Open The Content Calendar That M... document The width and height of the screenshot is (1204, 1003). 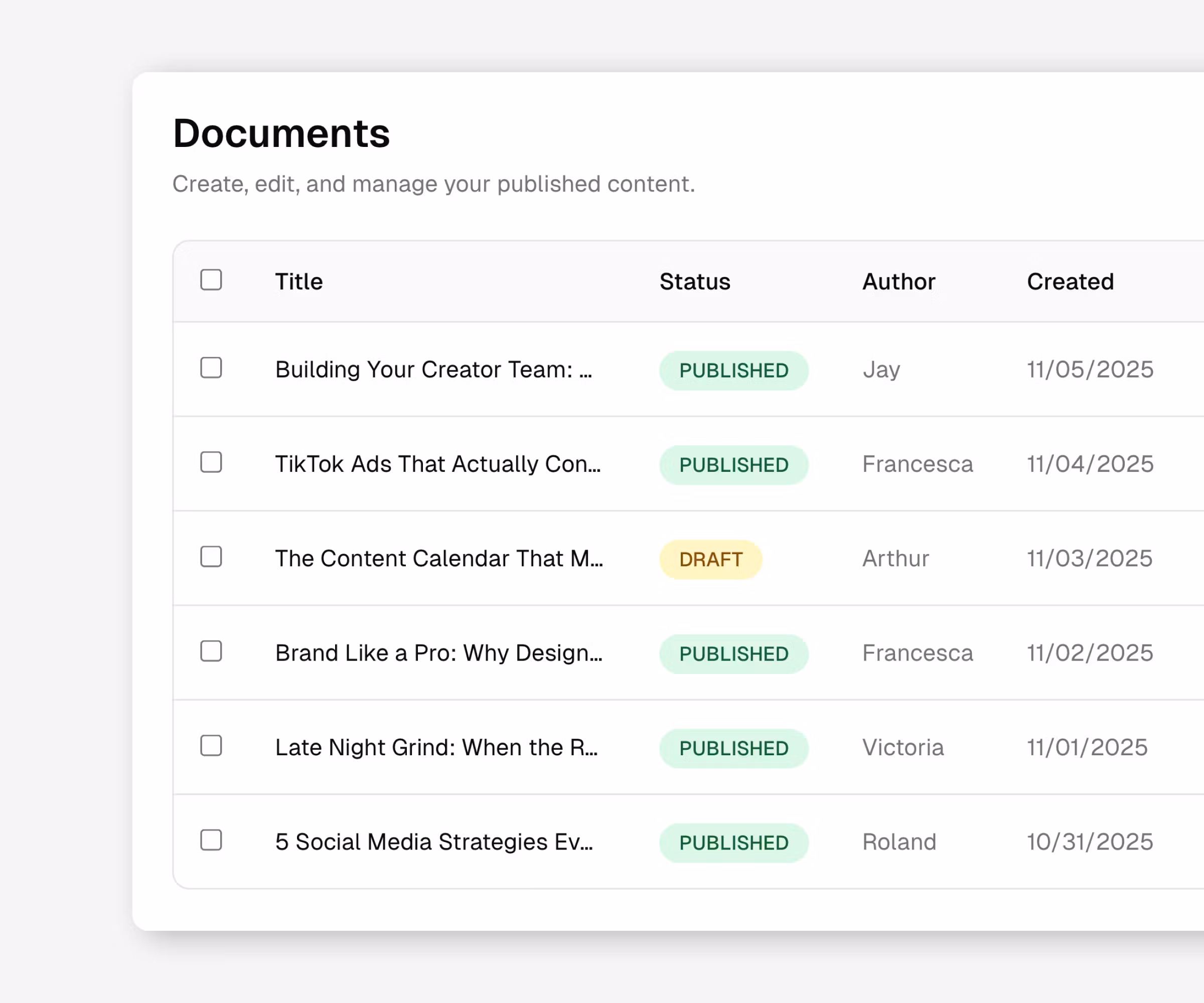[x=438, y=559]
